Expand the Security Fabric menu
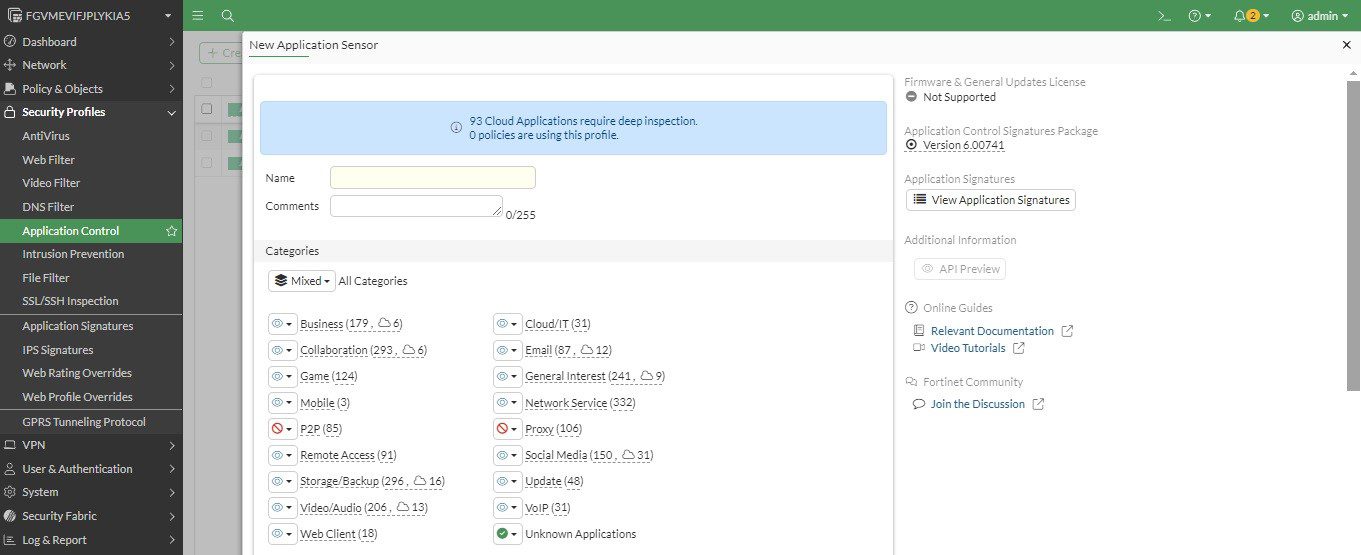Image resolution: width=1361 pixels, height=555 pixels. point(91,516)
